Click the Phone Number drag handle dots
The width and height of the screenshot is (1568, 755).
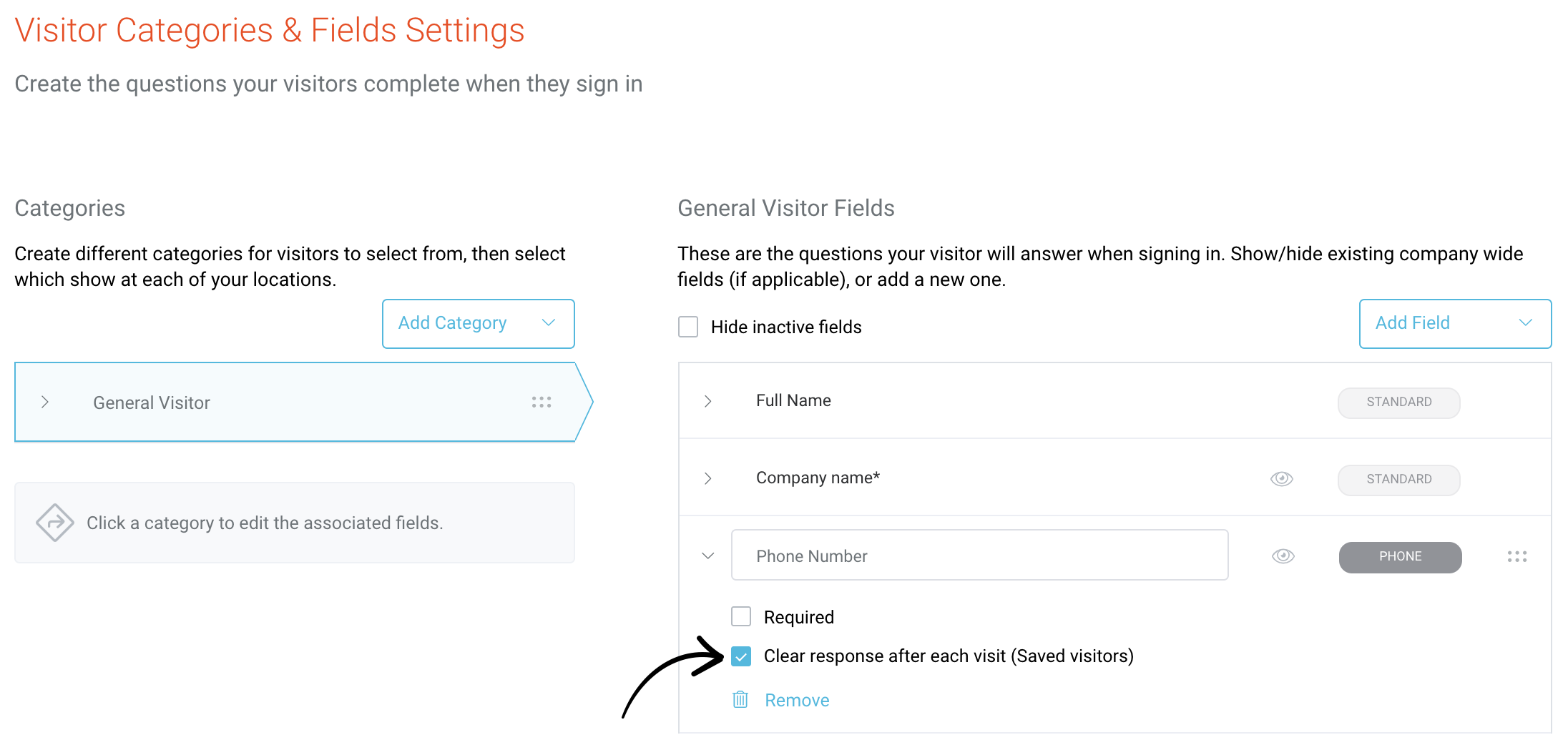click(x=1516, y=556)
